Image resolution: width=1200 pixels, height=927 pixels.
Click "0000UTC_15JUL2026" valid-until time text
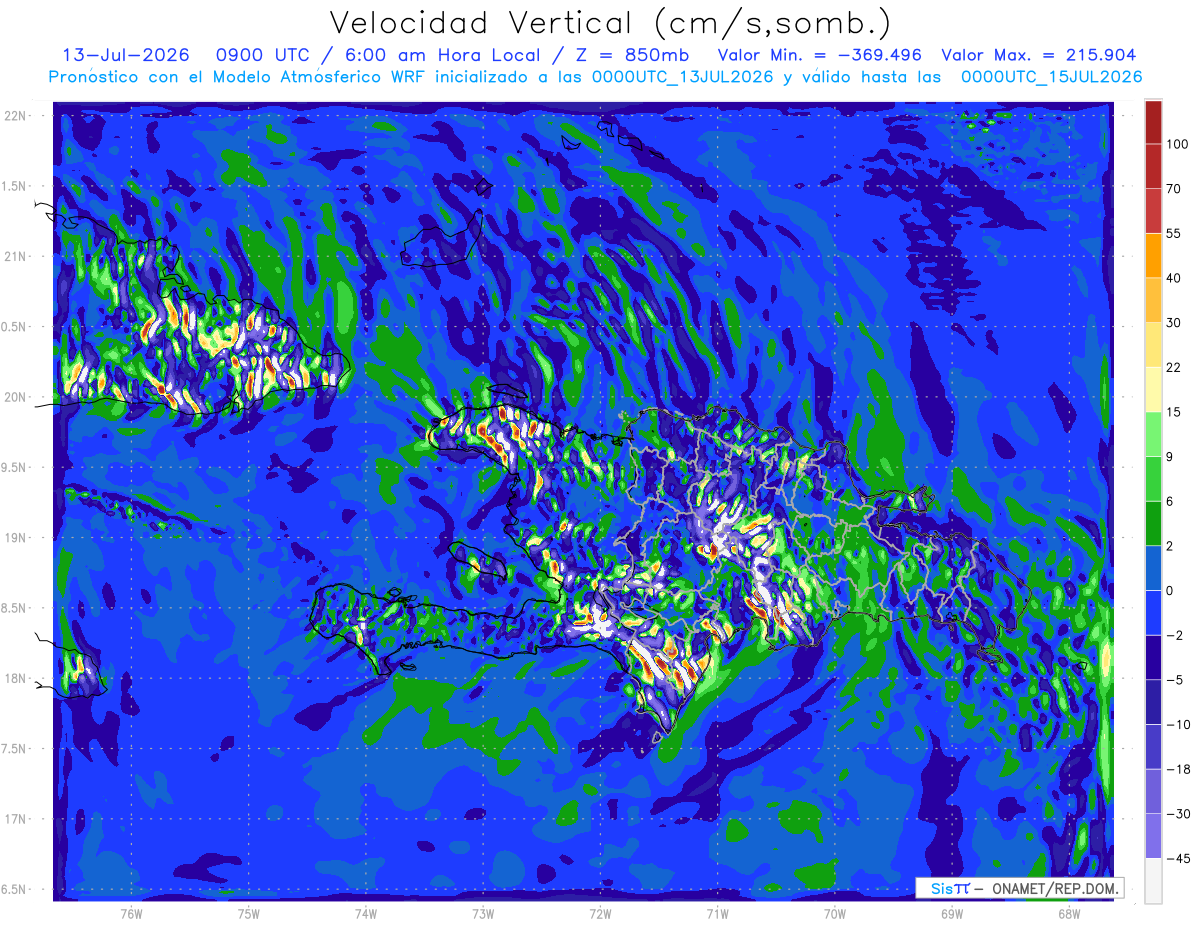(x=1051, y=77)
